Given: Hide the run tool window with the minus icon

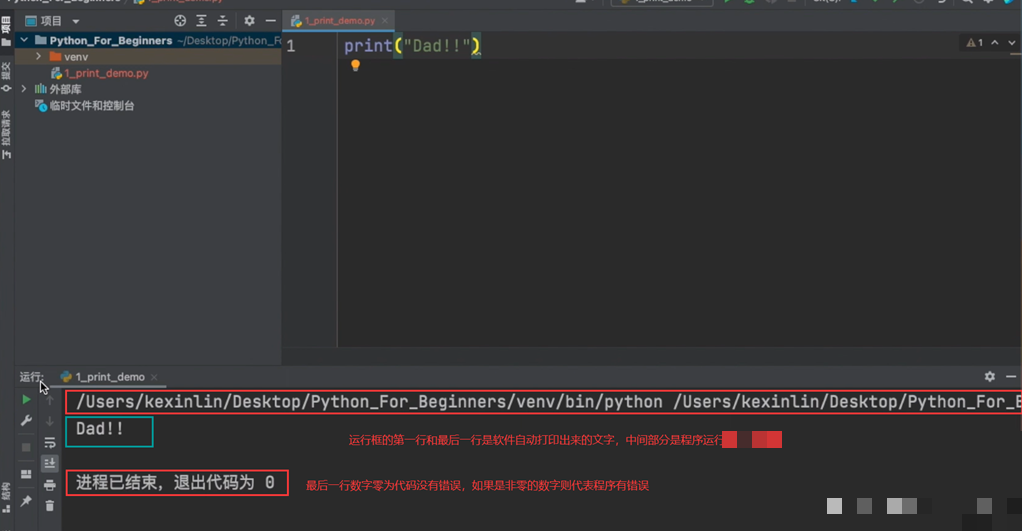Looking at the screenshot, I should point(1011,377).
